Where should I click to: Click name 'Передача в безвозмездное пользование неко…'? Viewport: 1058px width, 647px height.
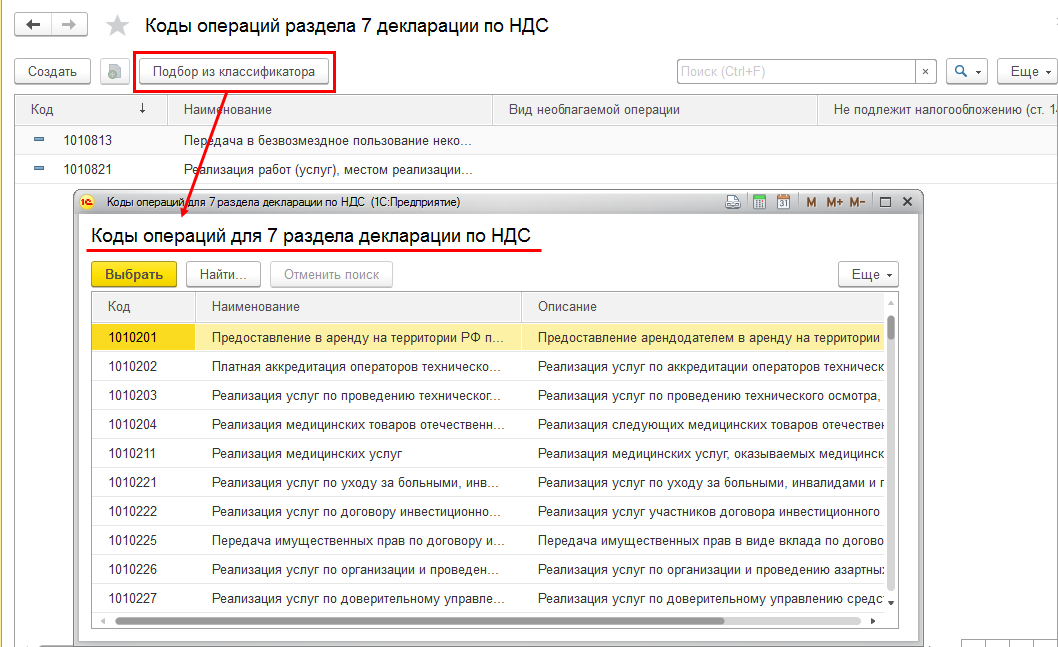(x=328, y=140)
